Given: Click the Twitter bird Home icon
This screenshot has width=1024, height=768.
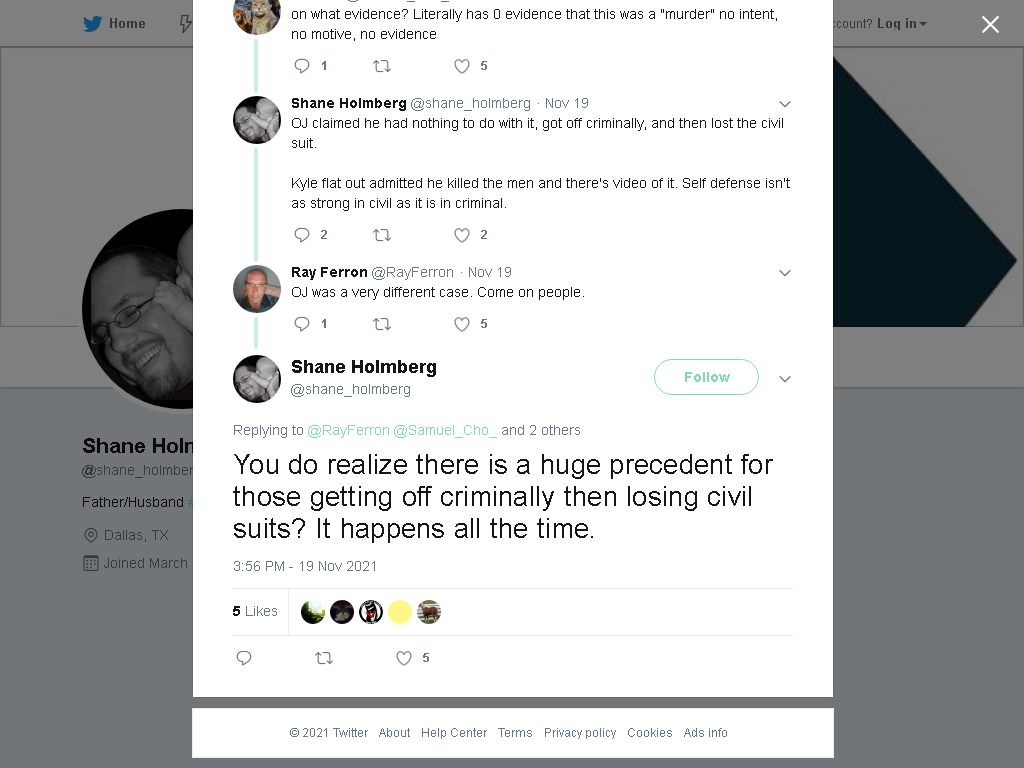Looking at the screenshot, I should click(x=92, y=24).
